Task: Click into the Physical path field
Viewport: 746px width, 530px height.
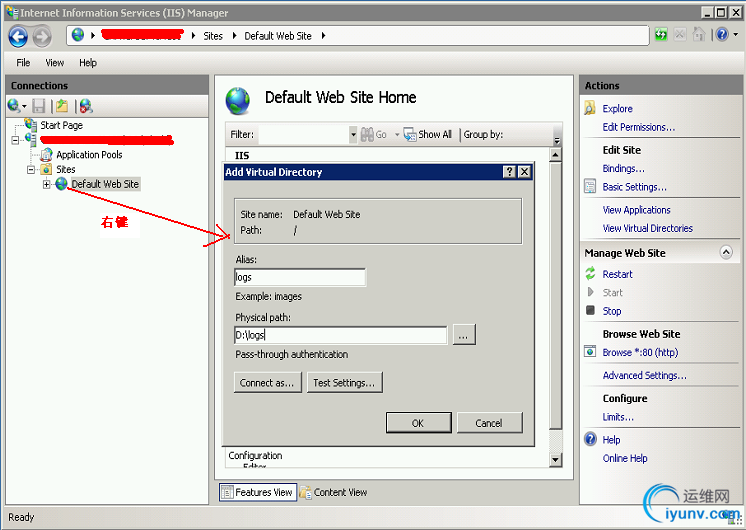Action: click(341, 335)
